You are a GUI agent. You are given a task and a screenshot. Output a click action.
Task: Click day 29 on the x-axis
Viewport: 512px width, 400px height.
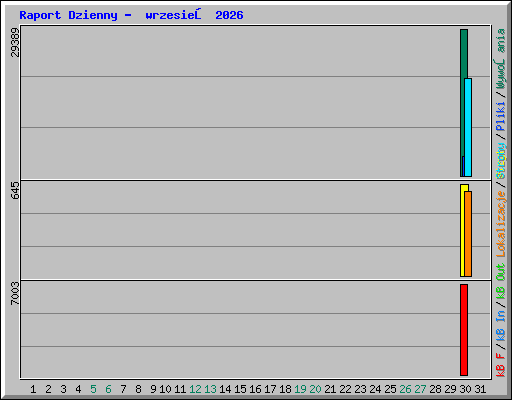pos(450,389)
